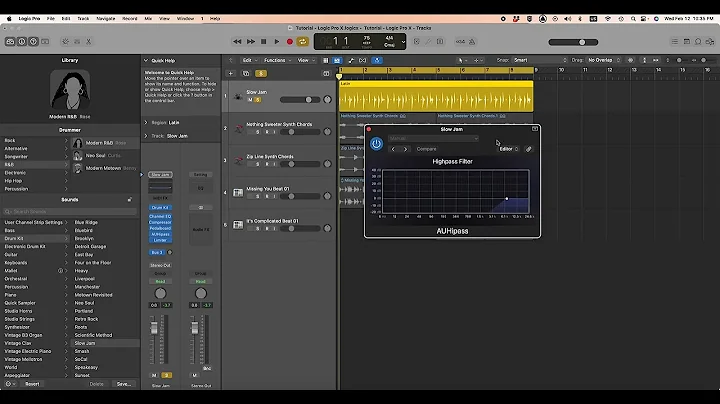Open the Editors scissors icon
This screenshot has height=404, width=720.
(x=89, y=41)
